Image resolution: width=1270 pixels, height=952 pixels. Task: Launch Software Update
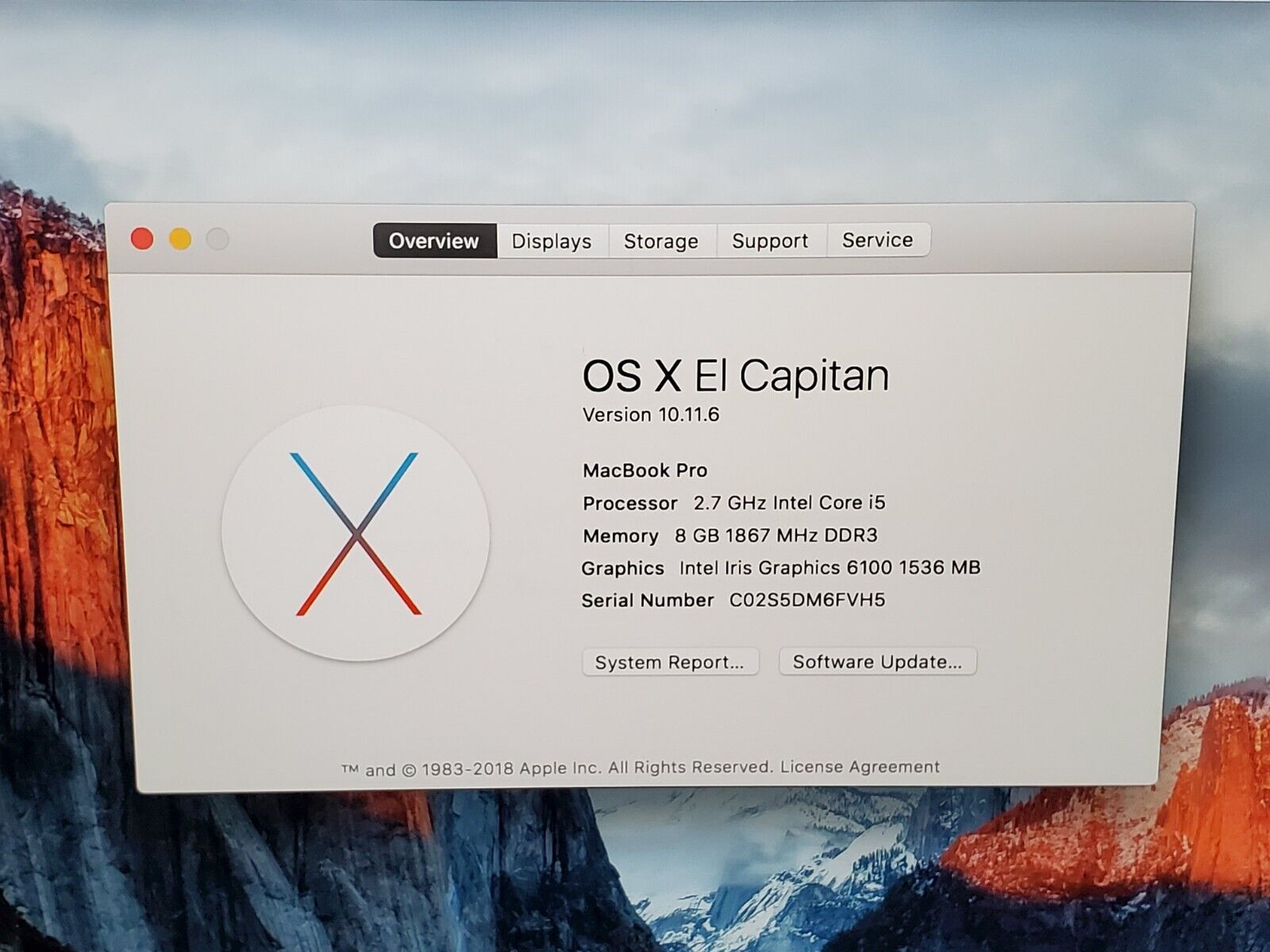coord(878,662)
